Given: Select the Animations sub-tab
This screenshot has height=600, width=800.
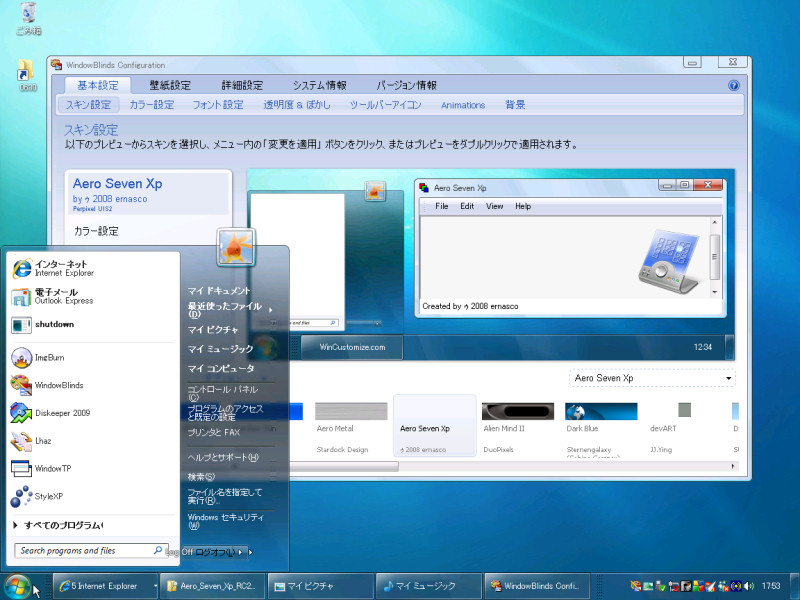Looking at the screenshot, I should pos(463,105).
